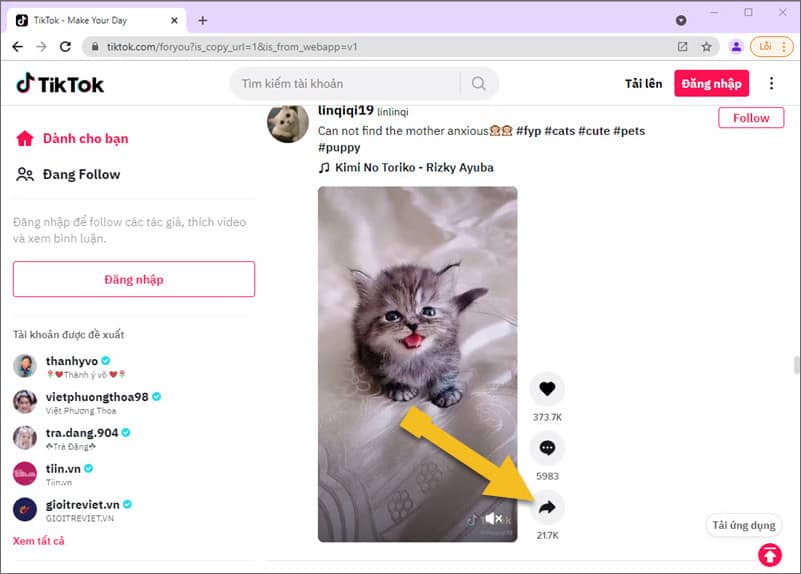This screenshot has width=801, height=574.
Task: Select Dành cho bạn feed
Action: point(84,138)
